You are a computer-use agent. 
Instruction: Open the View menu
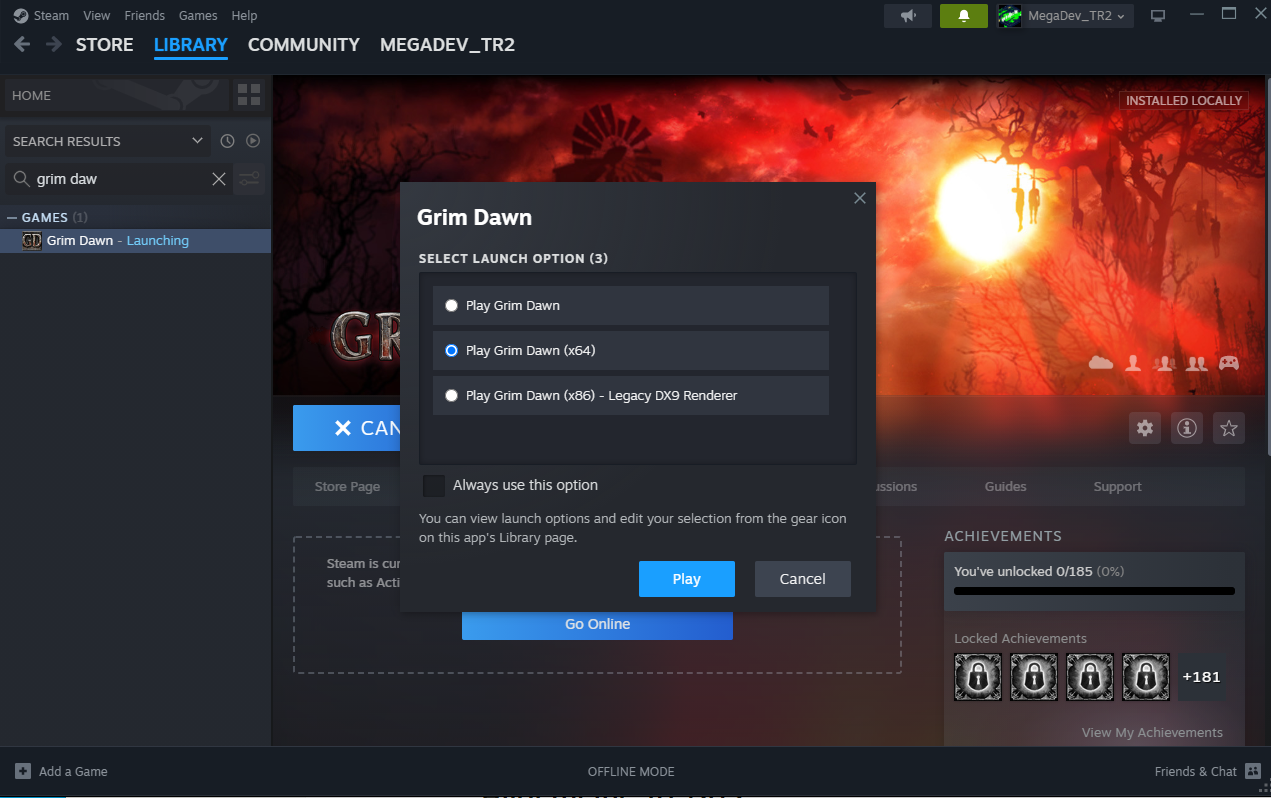97,16
